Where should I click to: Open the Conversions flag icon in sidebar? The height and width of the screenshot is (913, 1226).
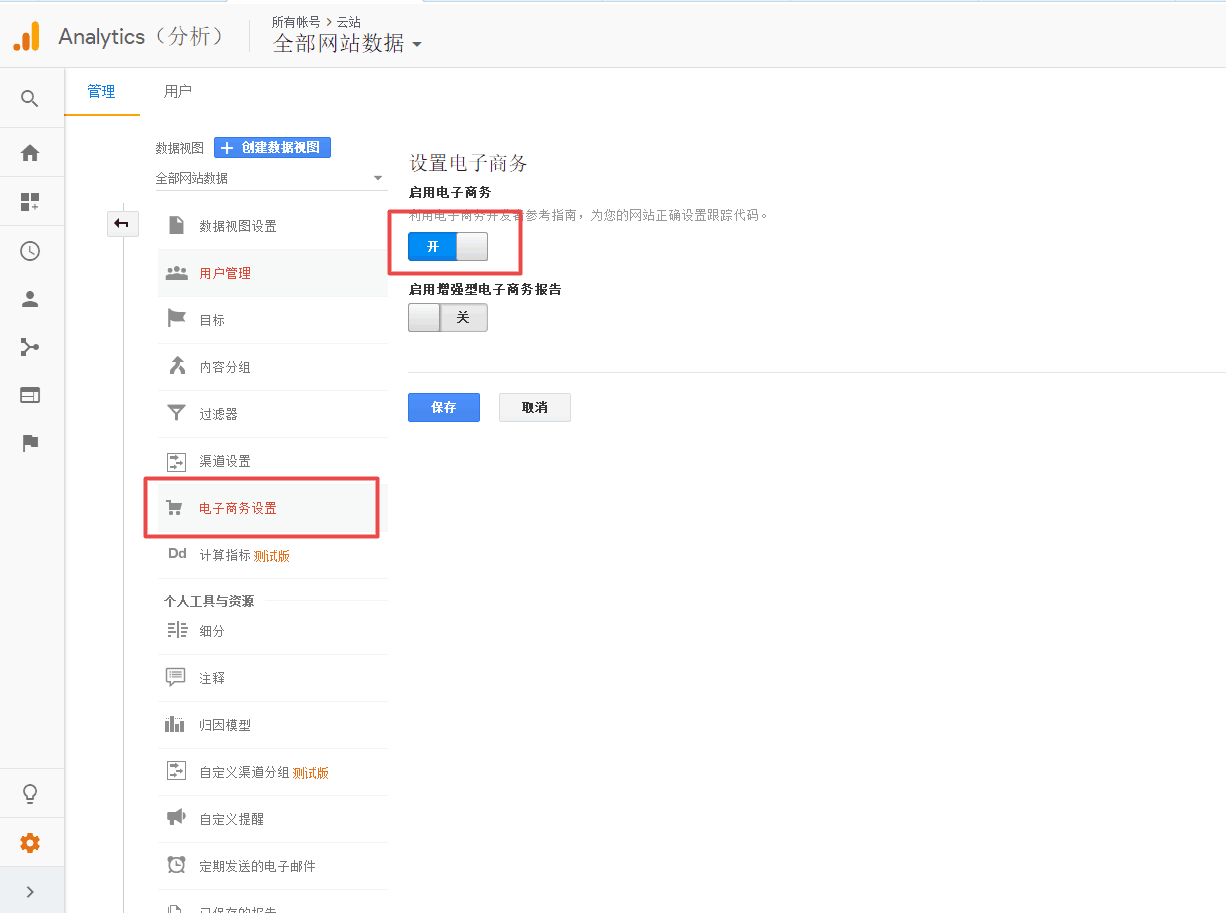[x=30, y=443]
